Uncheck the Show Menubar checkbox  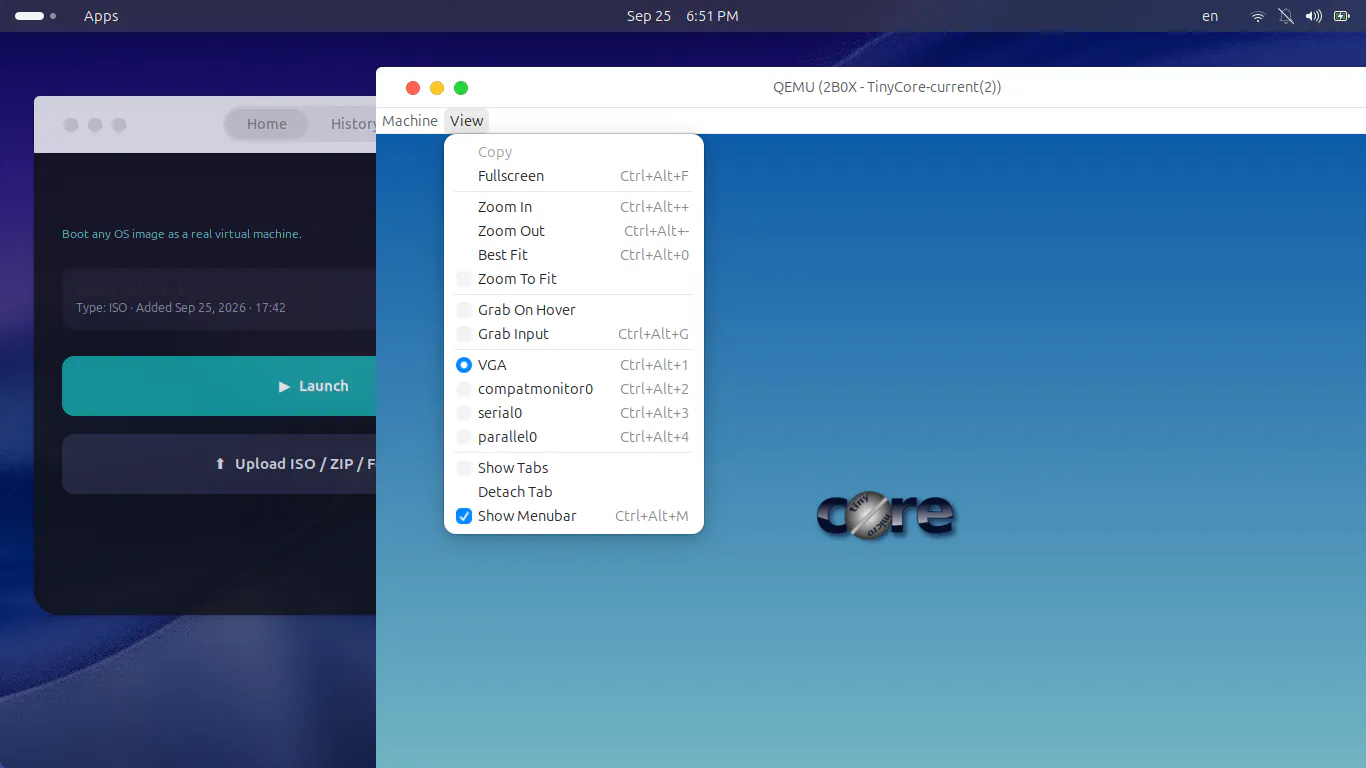(x=464, y=516)
